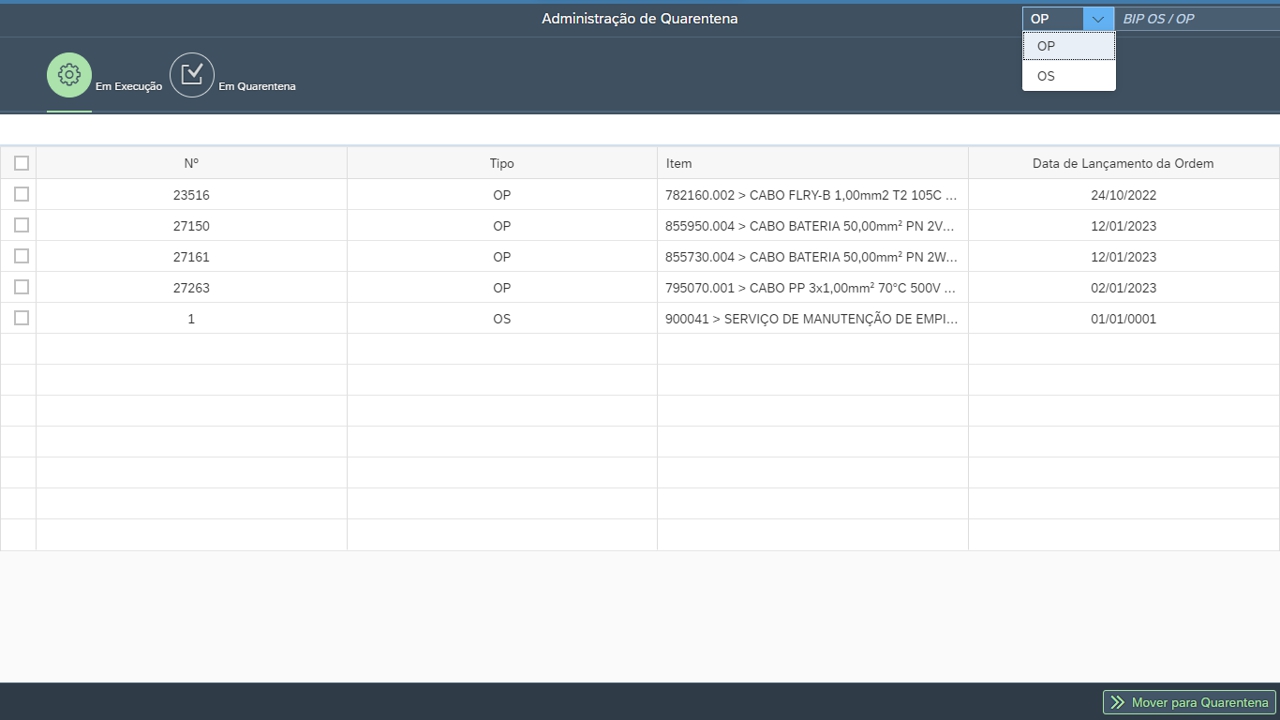The image size is (1280, 720).
Task: Click the SERVIÇO DE MANUTENÇÃO item cell
Action: tap(811, 319)
